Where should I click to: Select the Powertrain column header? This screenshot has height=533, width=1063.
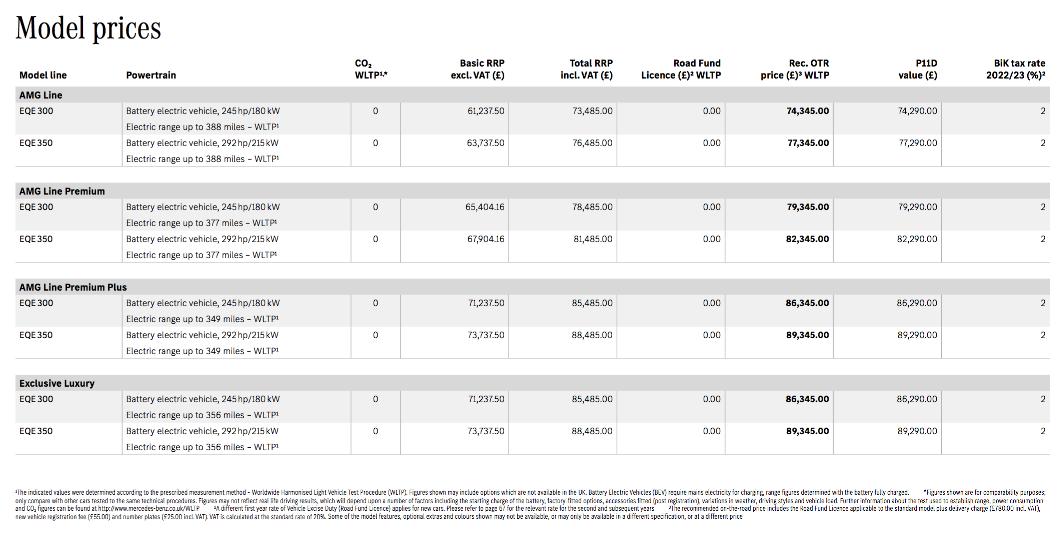click(151, 75)
